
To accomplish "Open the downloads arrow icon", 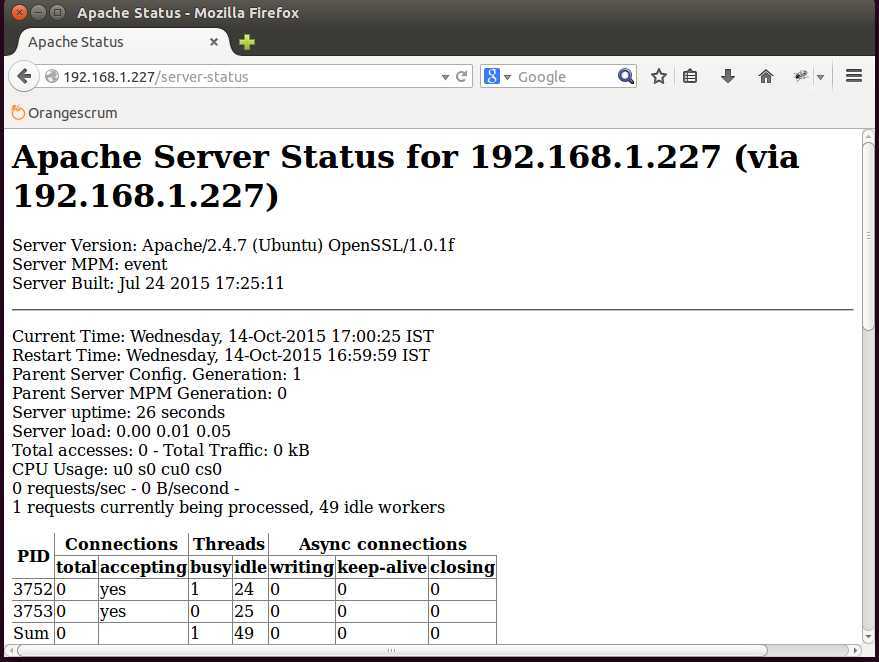I will coord(728,76).
